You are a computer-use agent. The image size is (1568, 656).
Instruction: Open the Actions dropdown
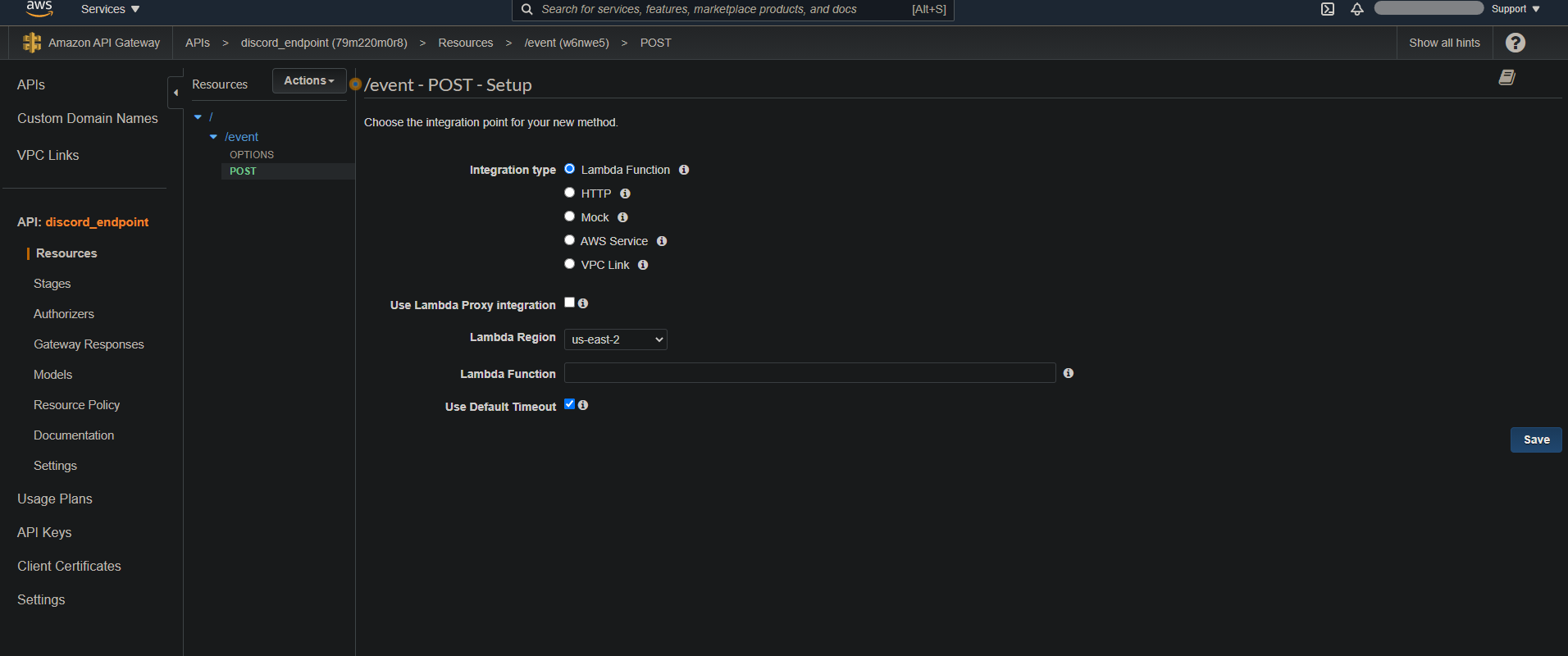[x=309, y=80]
